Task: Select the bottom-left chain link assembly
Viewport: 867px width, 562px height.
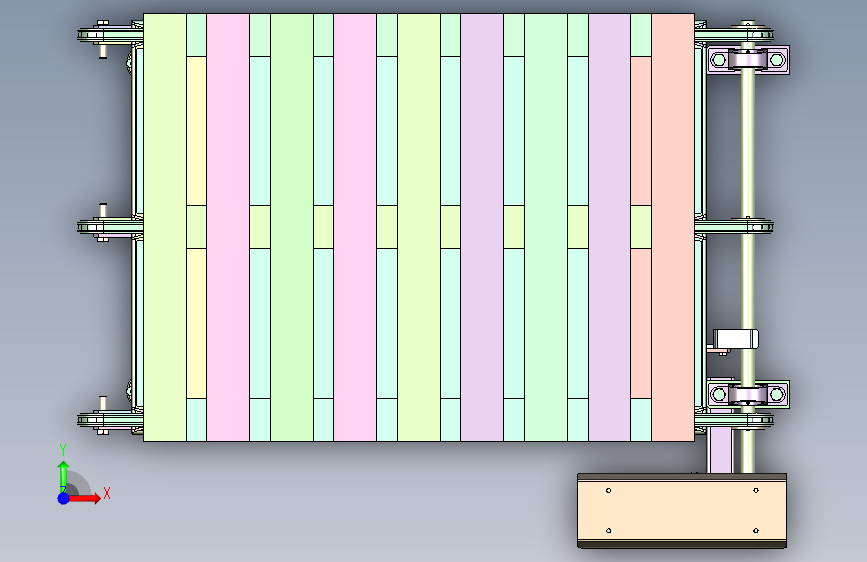Action: coord(109,418)
